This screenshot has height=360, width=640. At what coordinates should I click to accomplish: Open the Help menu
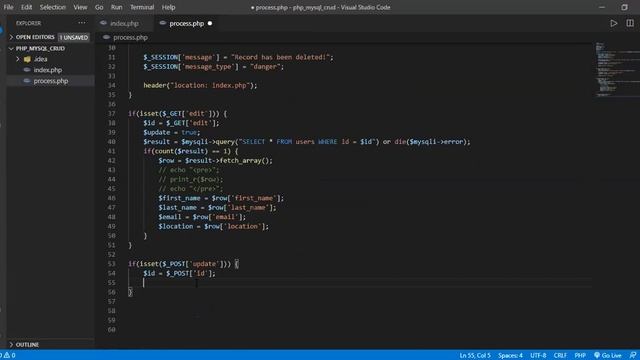pyautogui.click(x=168, y=7)
